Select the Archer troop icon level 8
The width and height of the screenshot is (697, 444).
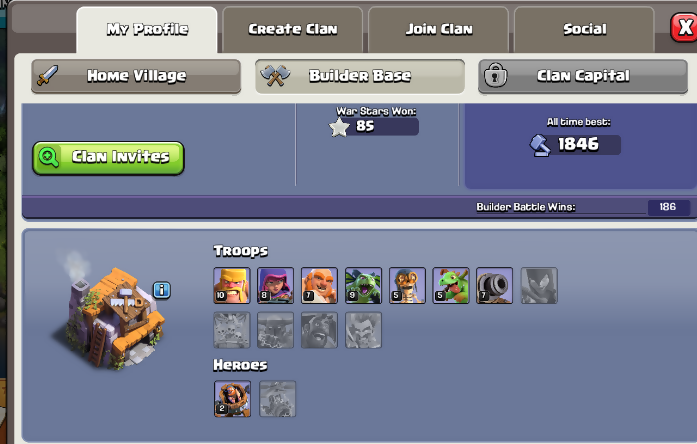pos(275,285)
